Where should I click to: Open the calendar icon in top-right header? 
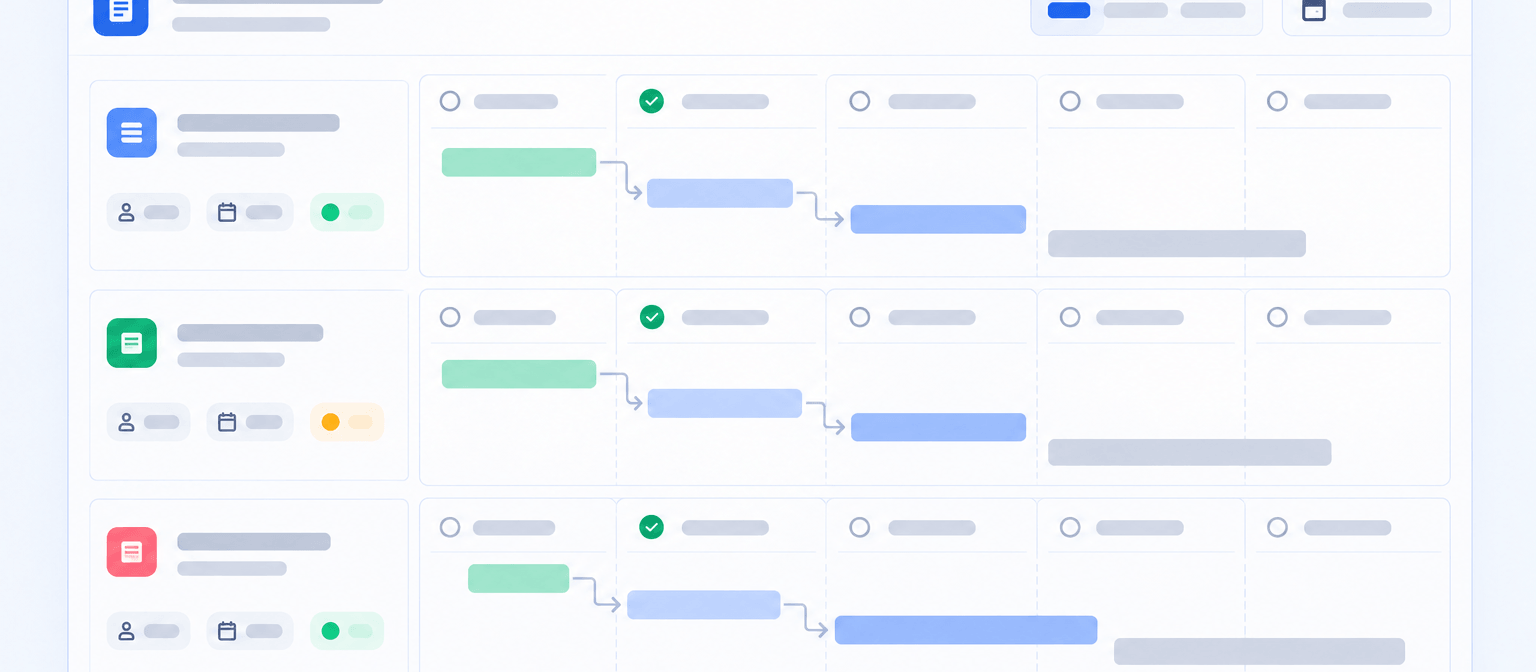pyautogui.click(x=1314, y=10)
